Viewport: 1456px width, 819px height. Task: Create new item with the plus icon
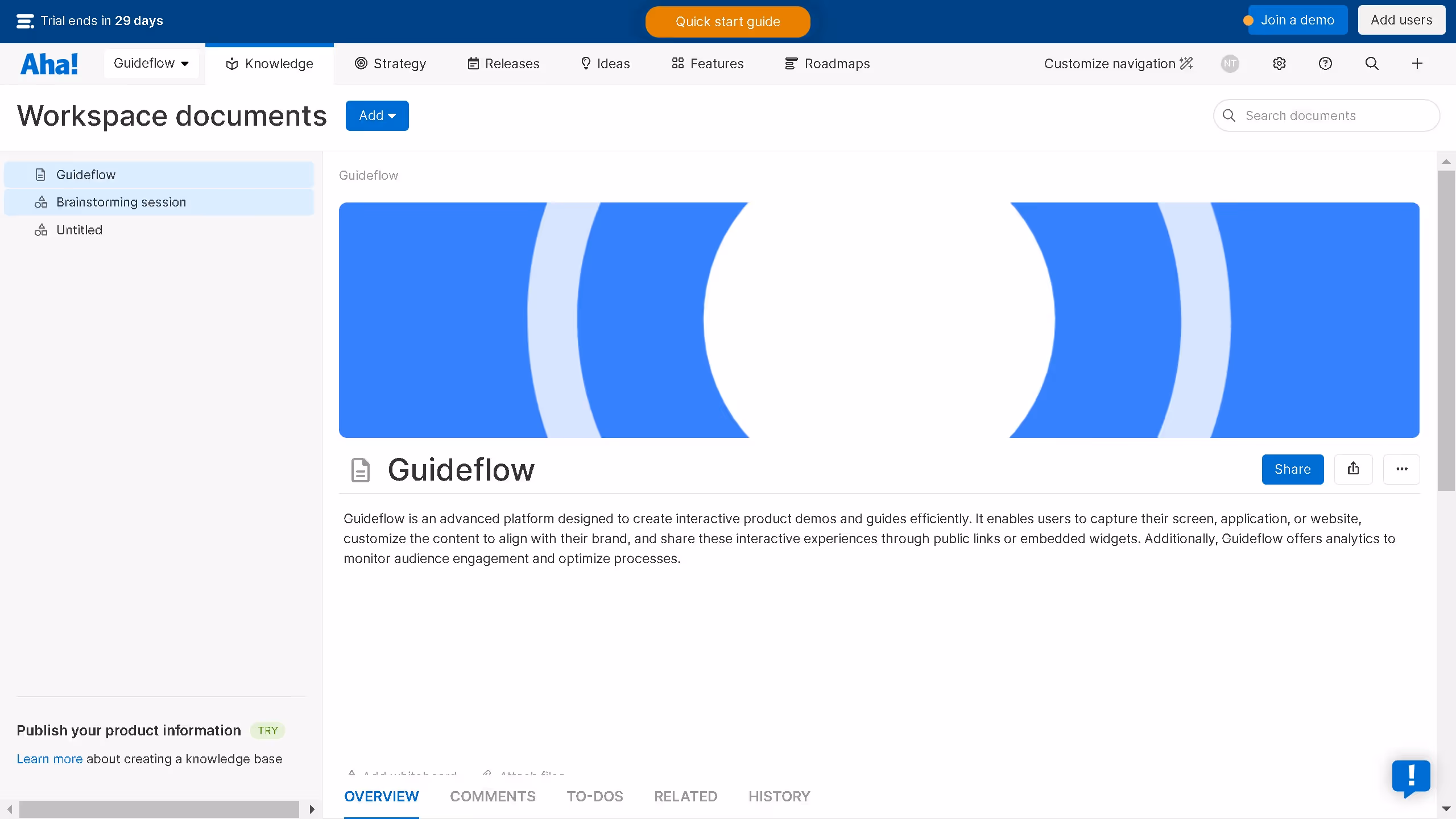(x=1417, y=63)
